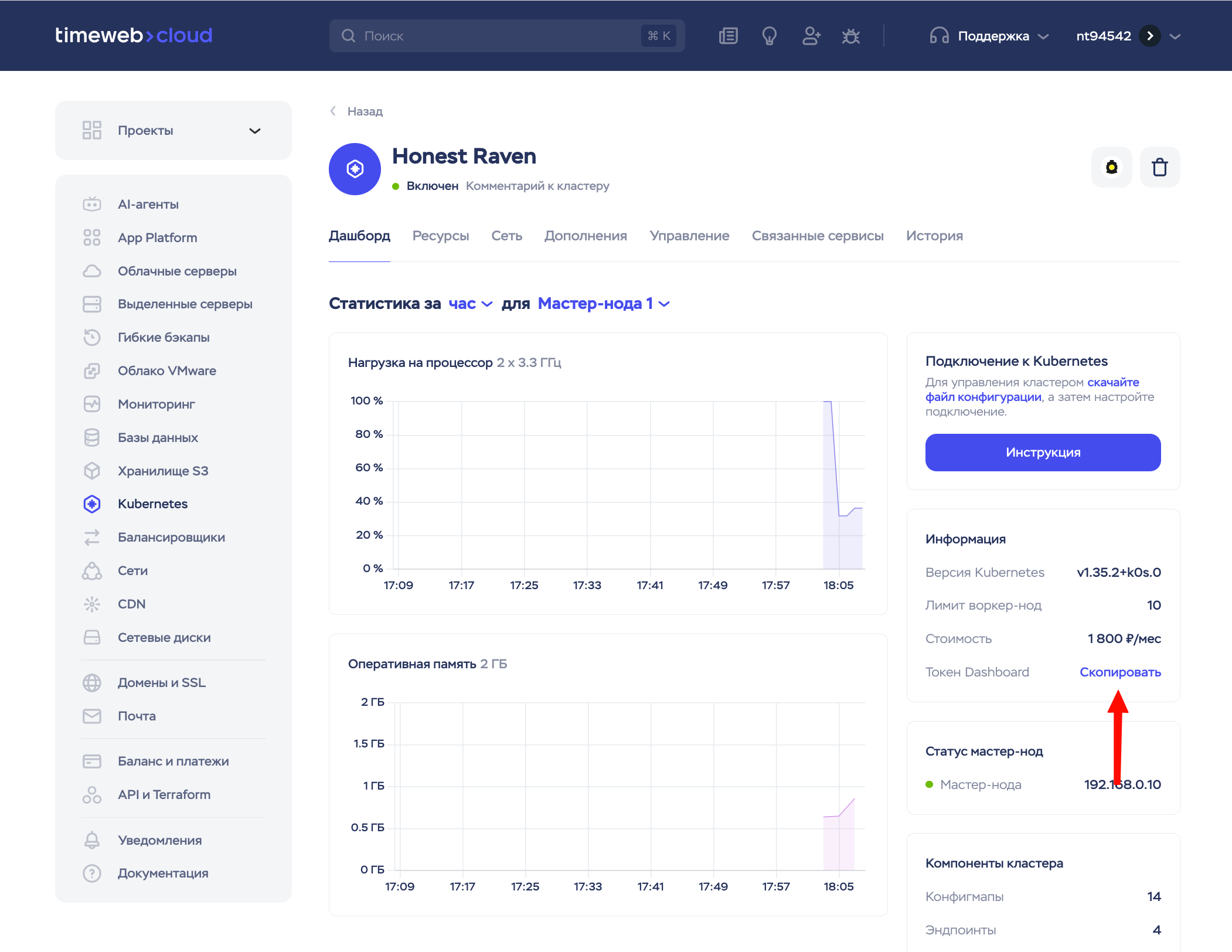Click the Инструкция button
Viewport: 1232px width, 952px height.
[1043, 453]
